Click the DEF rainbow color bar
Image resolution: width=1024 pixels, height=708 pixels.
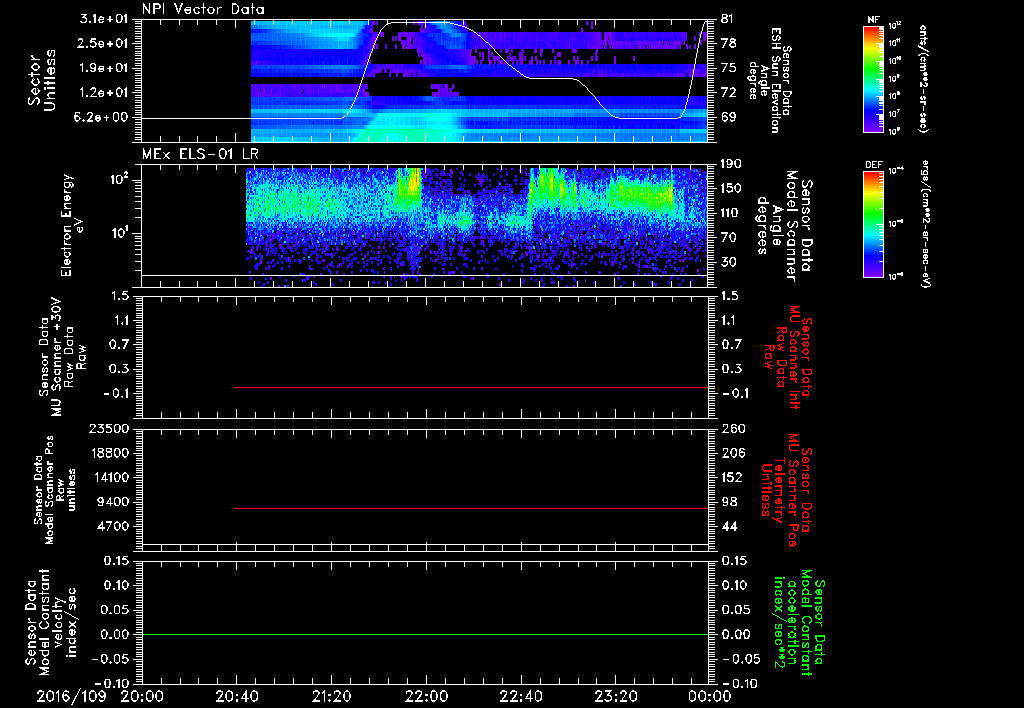point(874,223)
